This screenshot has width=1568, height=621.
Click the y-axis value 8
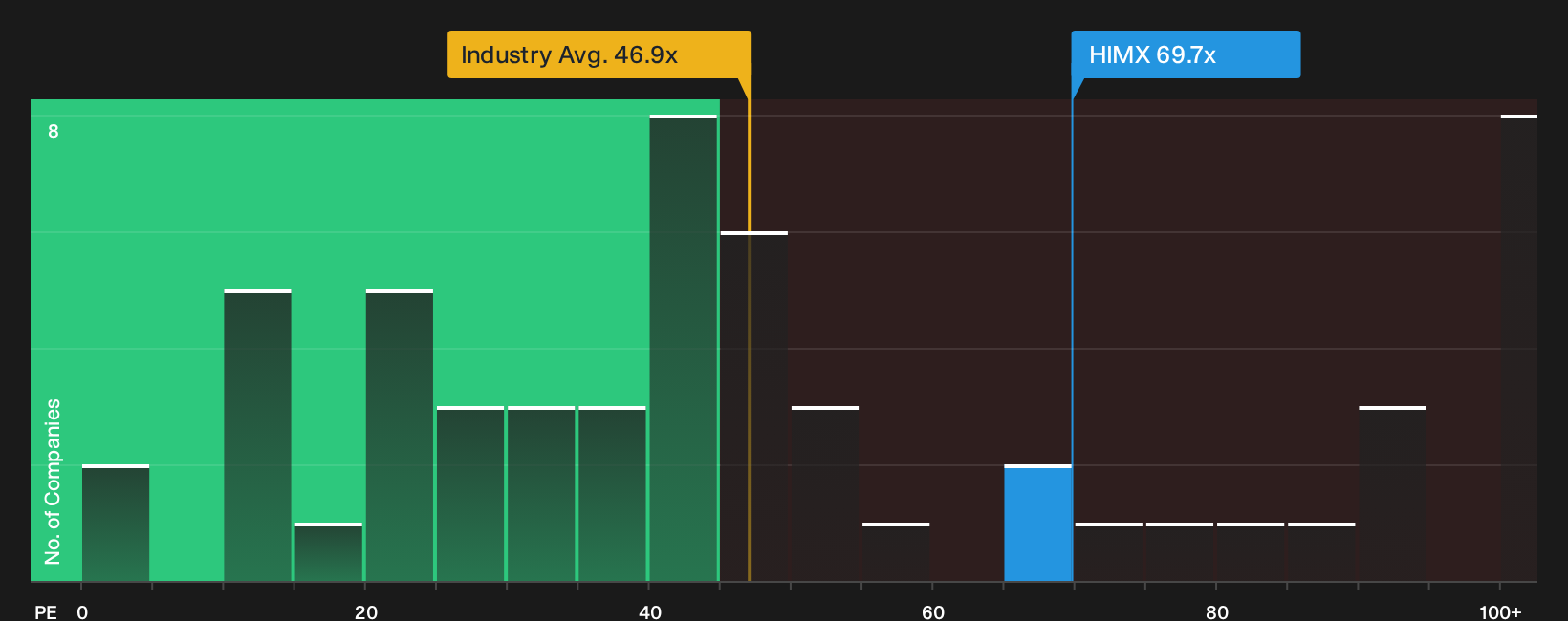tap(54, 131)
